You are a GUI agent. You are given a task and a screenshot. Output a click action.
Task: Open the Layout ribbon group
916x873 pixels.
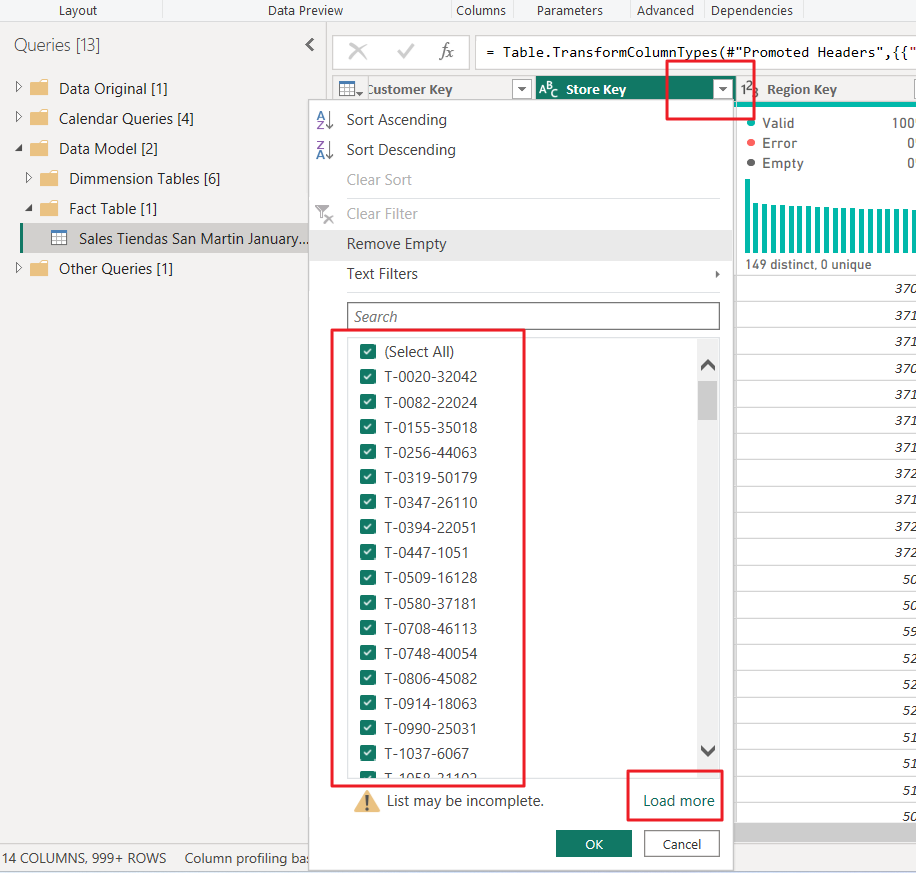[78, 11]
